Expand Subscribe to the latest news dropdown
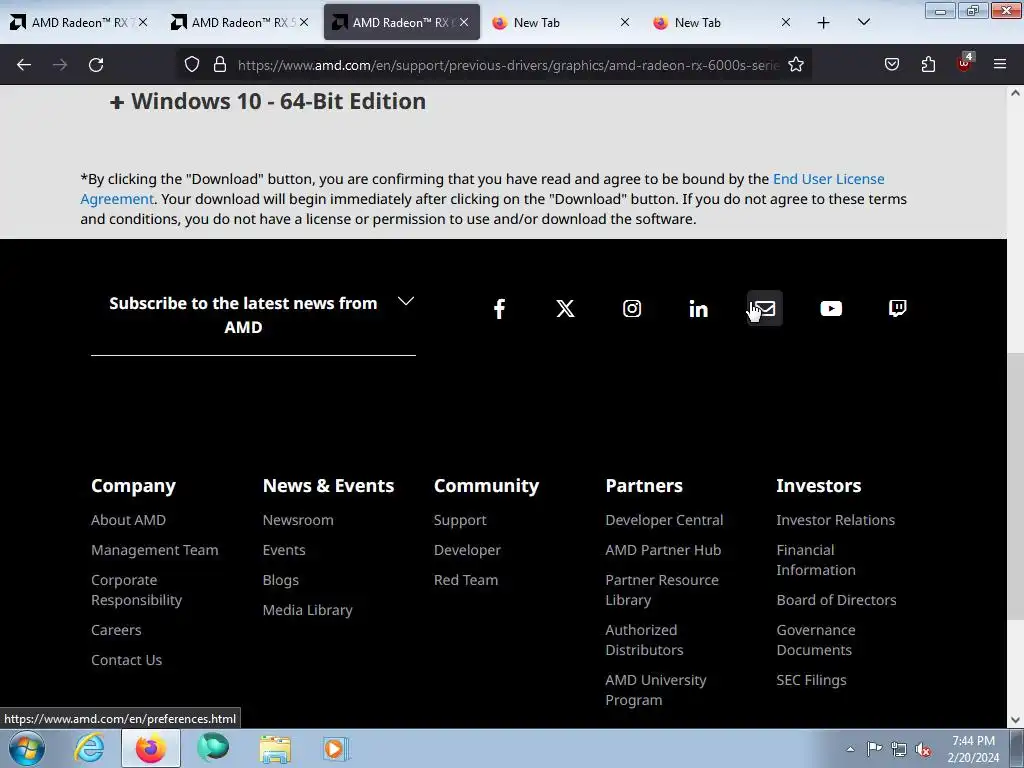 click(406, 301)
